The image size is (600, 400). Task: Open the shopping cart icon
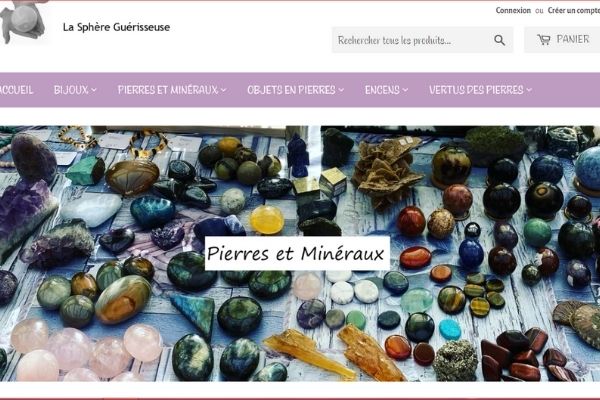[x=544, y=39]
